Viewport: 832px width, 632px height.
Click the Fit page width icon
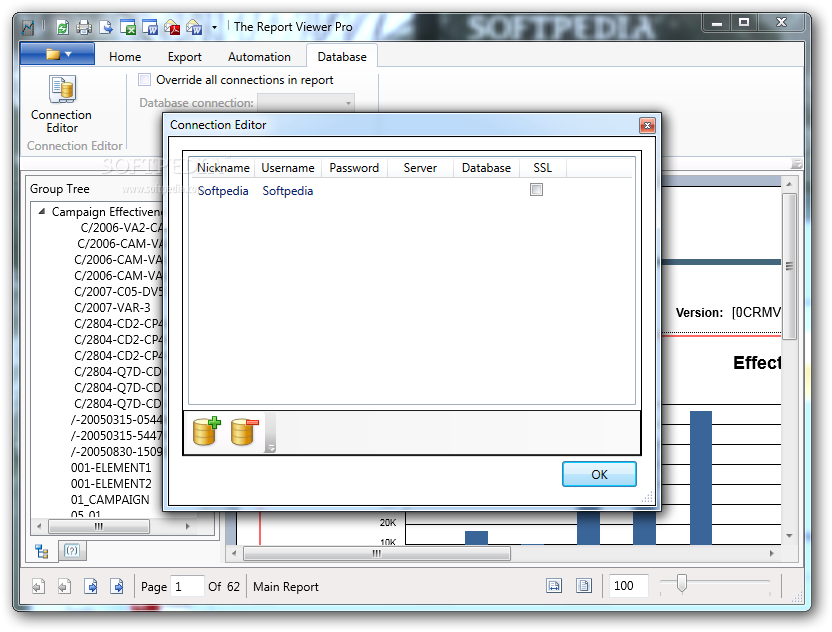coord(554,586)
